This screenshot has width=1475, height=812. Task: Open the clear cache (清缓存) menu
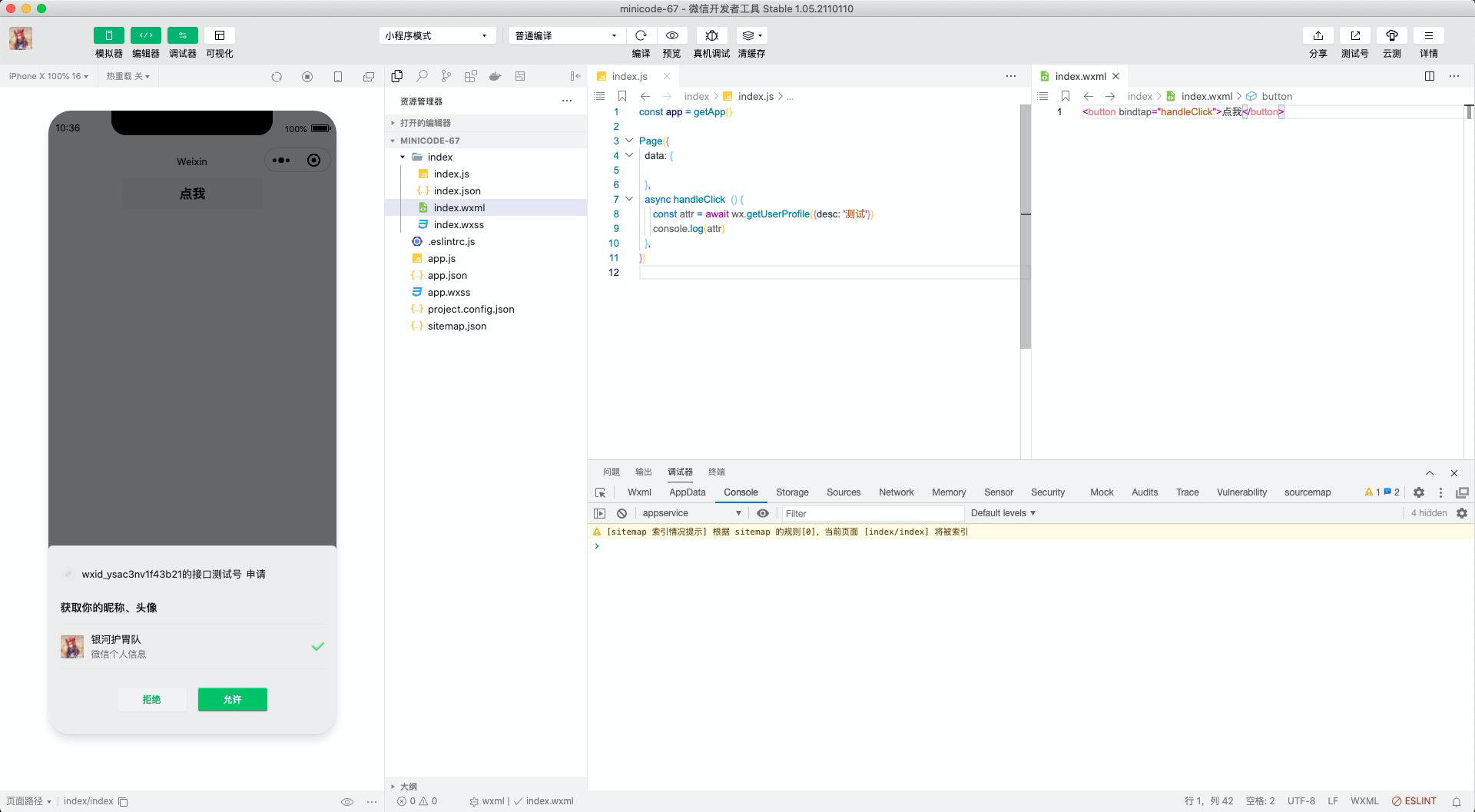point(751,35)
